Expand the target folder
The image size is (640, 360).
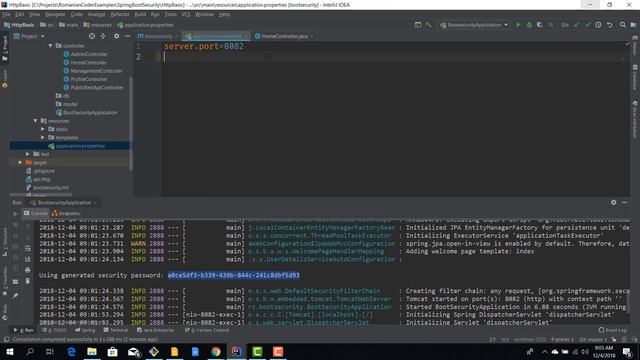pos(20,162)
